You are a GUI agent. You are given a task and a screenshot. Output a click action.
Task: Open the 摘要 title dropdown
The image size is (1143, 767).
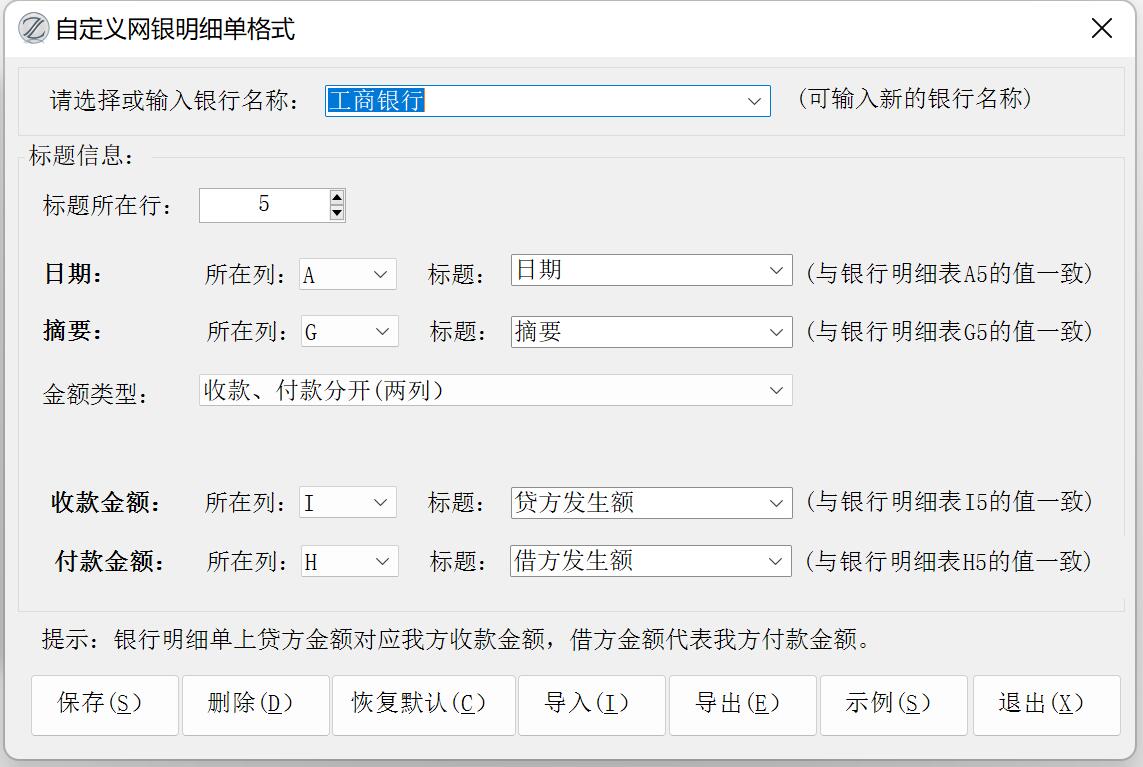pos(777,332)
